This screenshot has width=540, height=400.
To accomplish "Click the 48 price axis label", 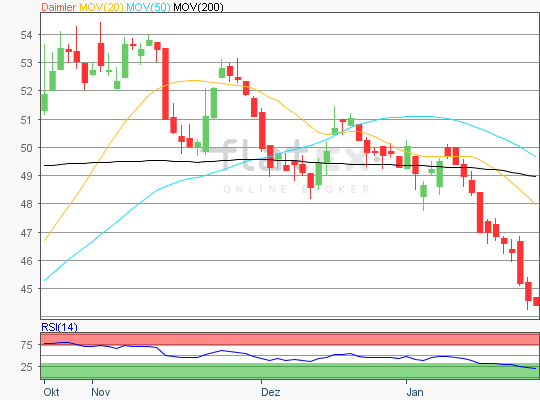I will [x=26, y=204].
